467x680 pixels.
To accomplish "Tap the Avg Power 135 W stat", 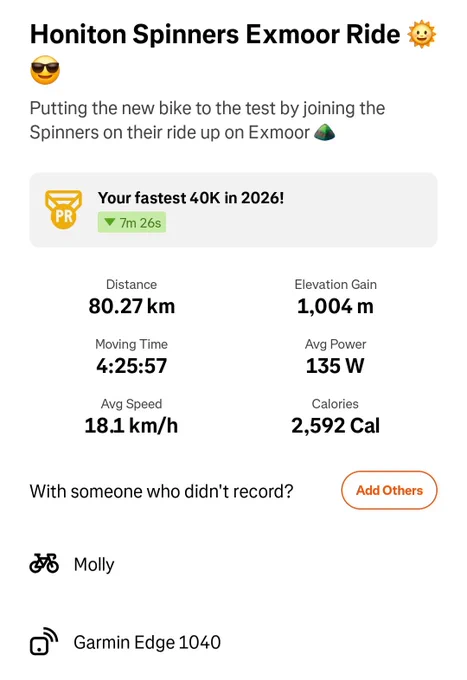I will (x=335, y=357).
